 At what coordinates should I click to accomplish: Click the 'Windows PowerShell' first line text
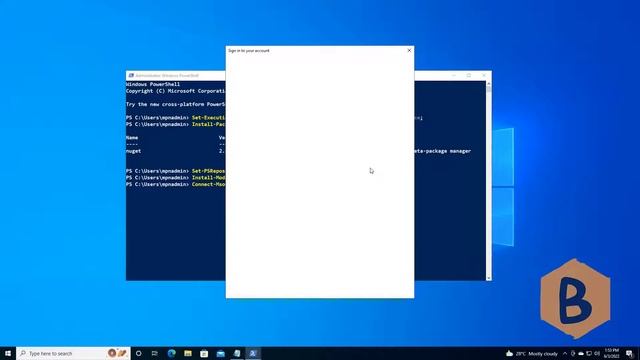(153, 84)
